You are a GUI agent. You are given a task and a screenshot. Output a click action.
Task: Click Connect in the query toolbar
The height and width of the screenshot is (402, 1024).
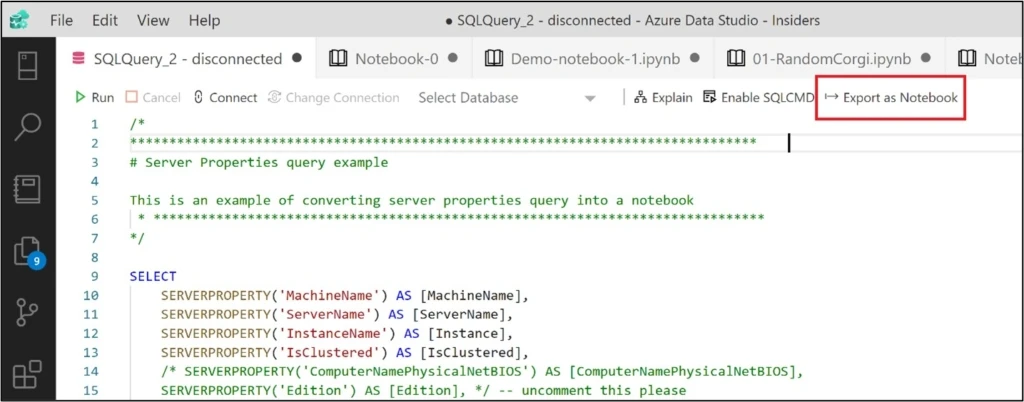[224, 98]
